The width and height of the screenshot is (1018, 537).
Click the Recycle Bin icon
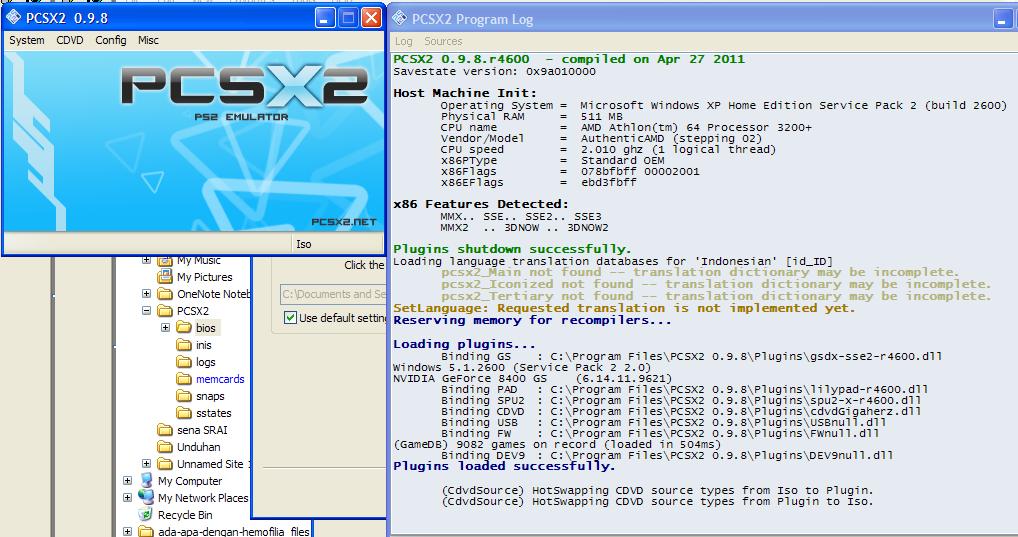(146, 514)
